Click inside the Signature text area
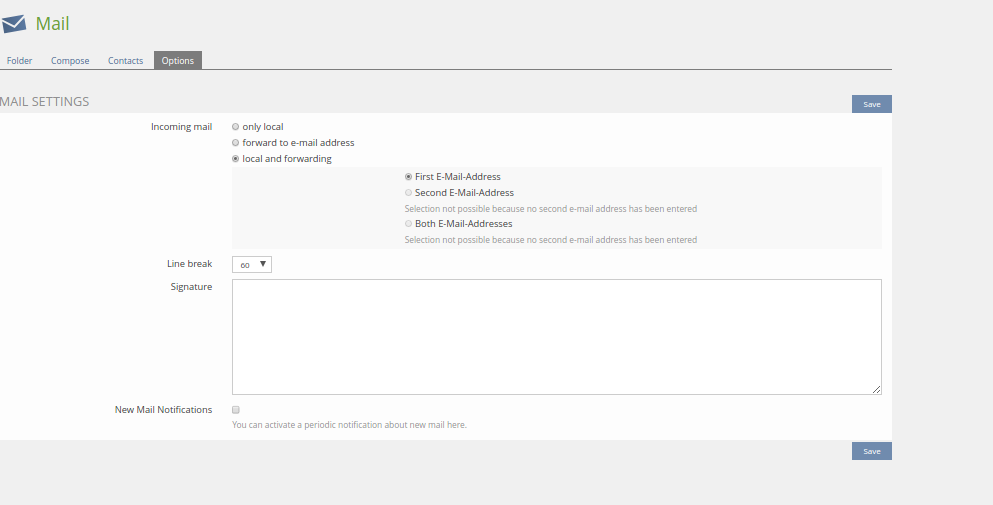 pyautogui.click(x=556, y=336)
